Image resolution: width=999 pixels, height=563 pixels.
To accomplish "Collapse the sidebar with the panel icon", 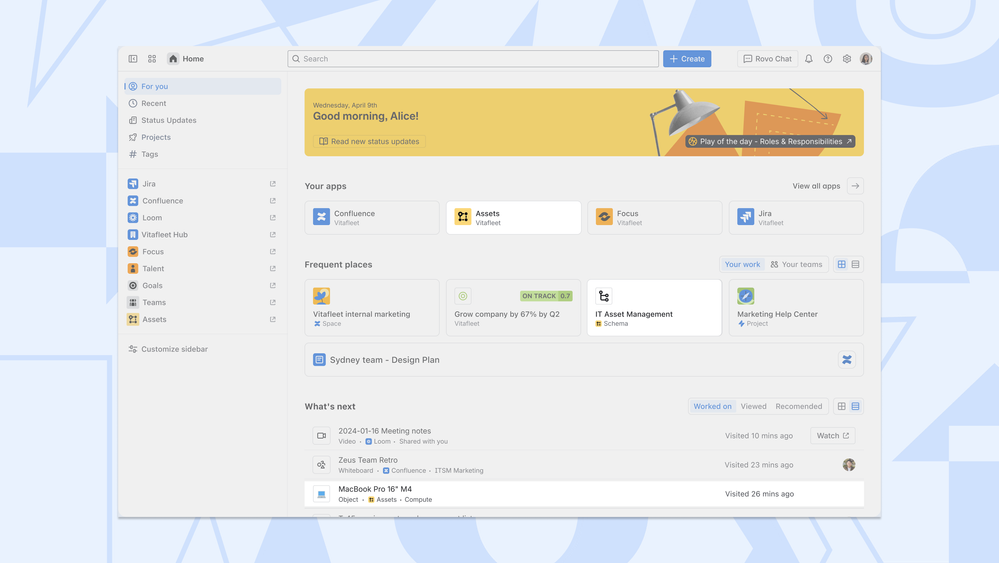I will (133, 59).
